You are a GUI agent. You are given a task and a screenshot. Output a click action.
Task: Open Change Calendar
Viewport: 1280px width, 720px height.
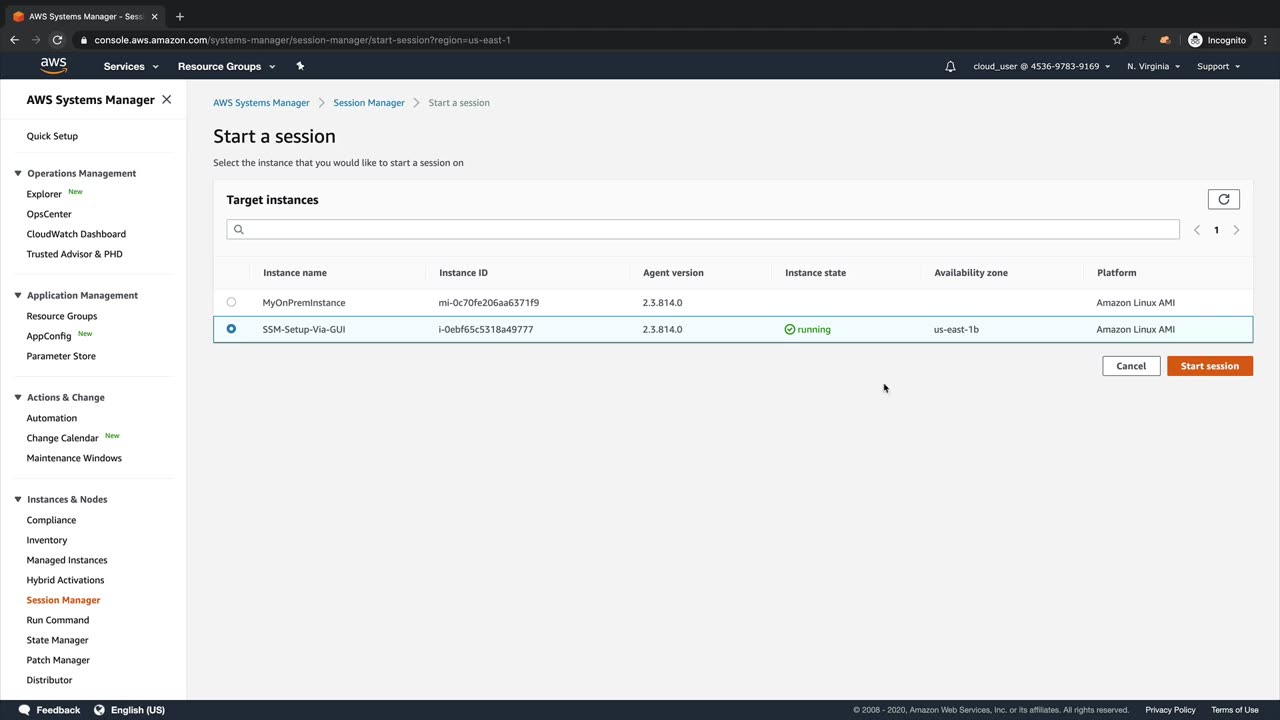pyautogui.click(x=62, y=438)
